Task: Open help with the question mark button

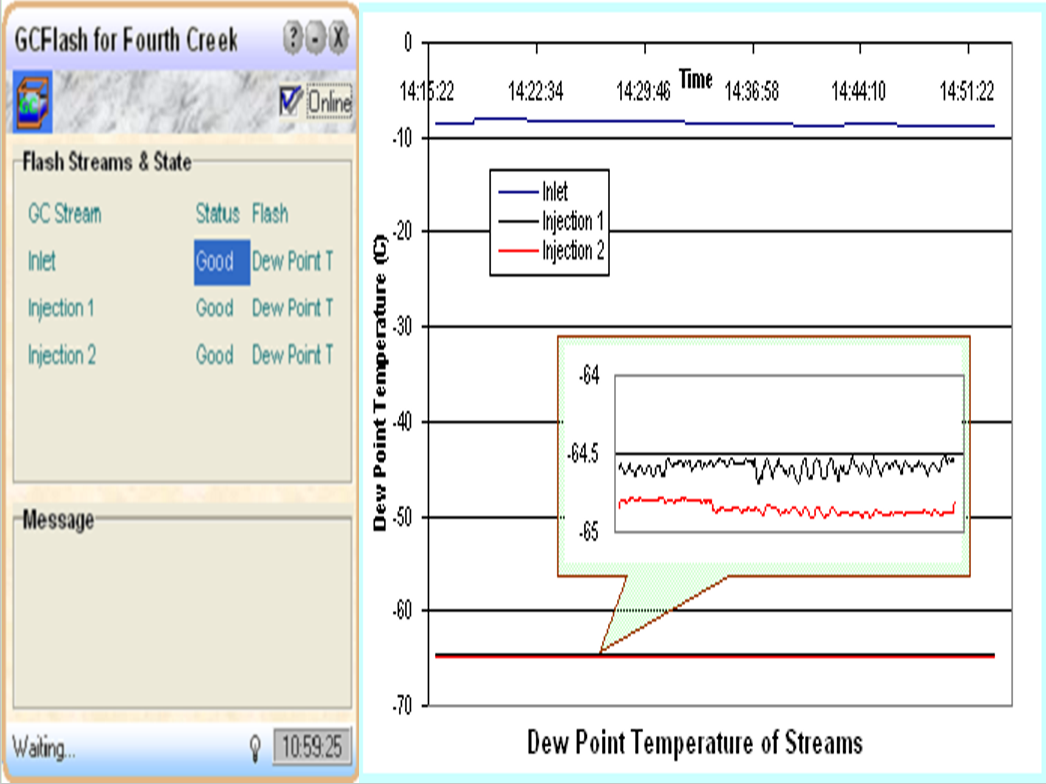Action: 293,39
